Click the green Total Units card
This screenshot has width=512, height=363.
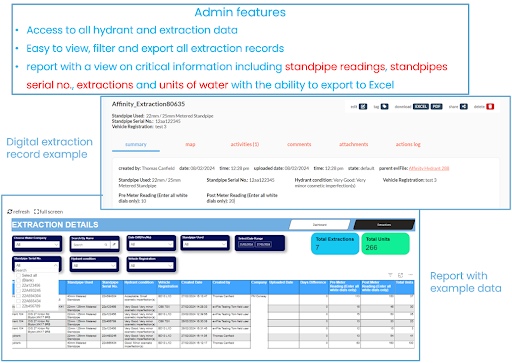tap(385, 244)
